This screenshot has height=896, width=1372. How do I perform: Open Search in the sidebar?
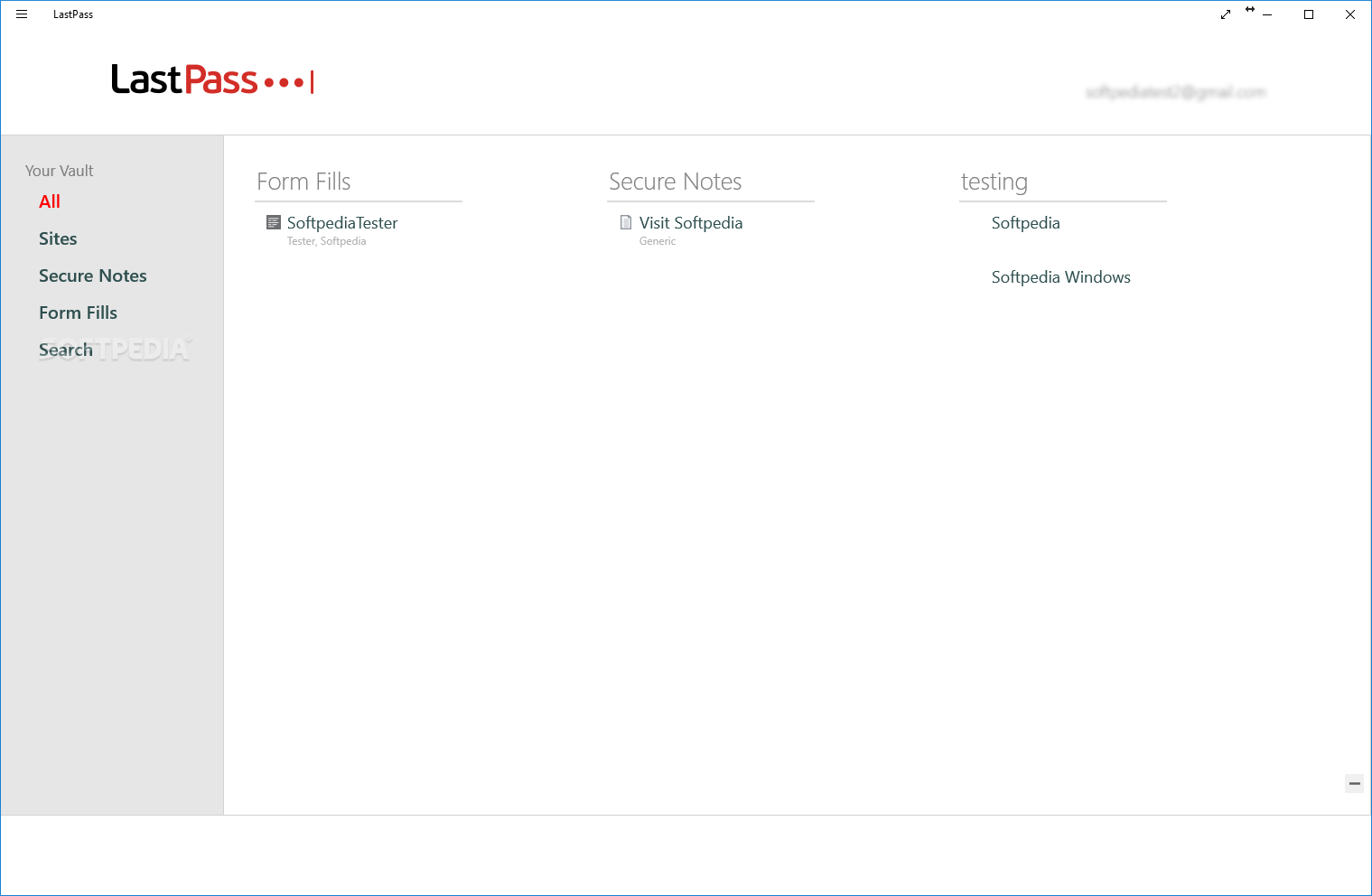(x=66, y=350)
